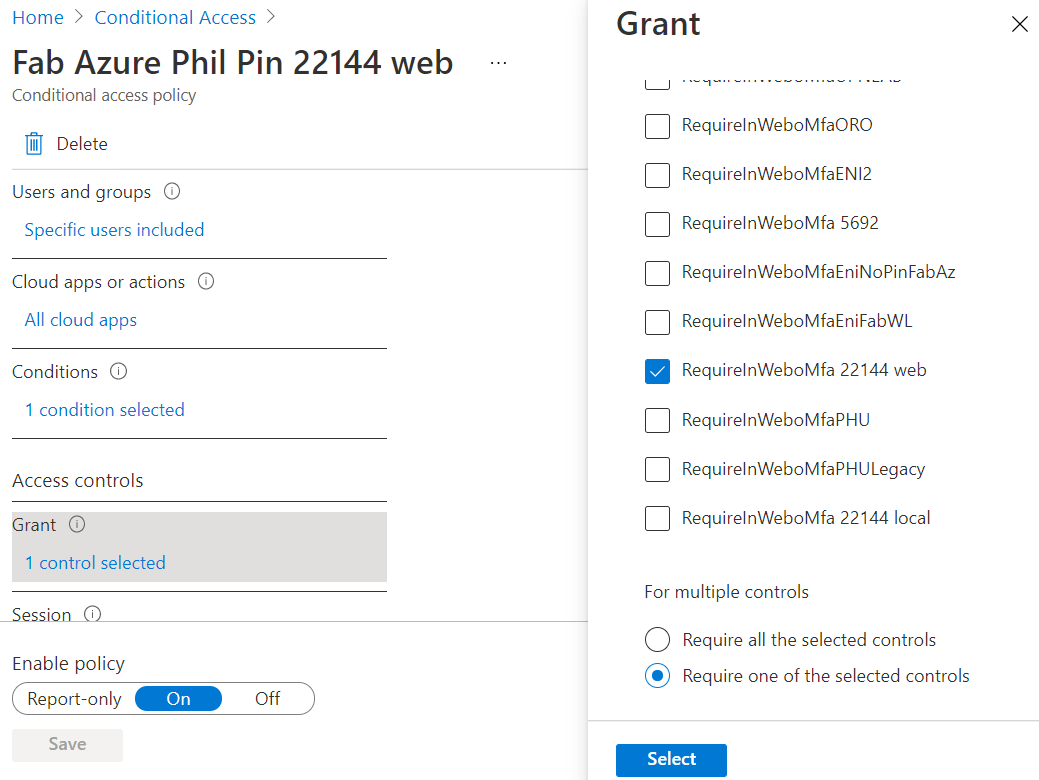Image resolution: width=1039 pixels, height=780 pixels.
Task: Check RequireInWeboMfaEniNoPinFabAz
Action: tap(657, 273)
